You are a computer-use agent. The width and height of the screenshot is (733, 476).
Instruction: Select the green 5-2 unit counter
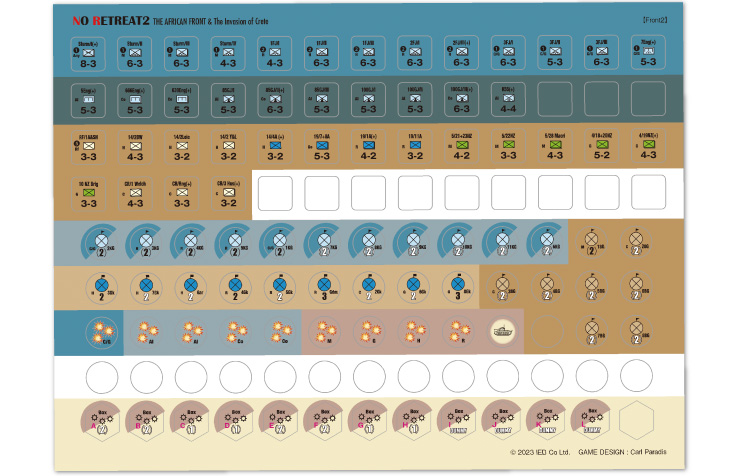point(602,146)
